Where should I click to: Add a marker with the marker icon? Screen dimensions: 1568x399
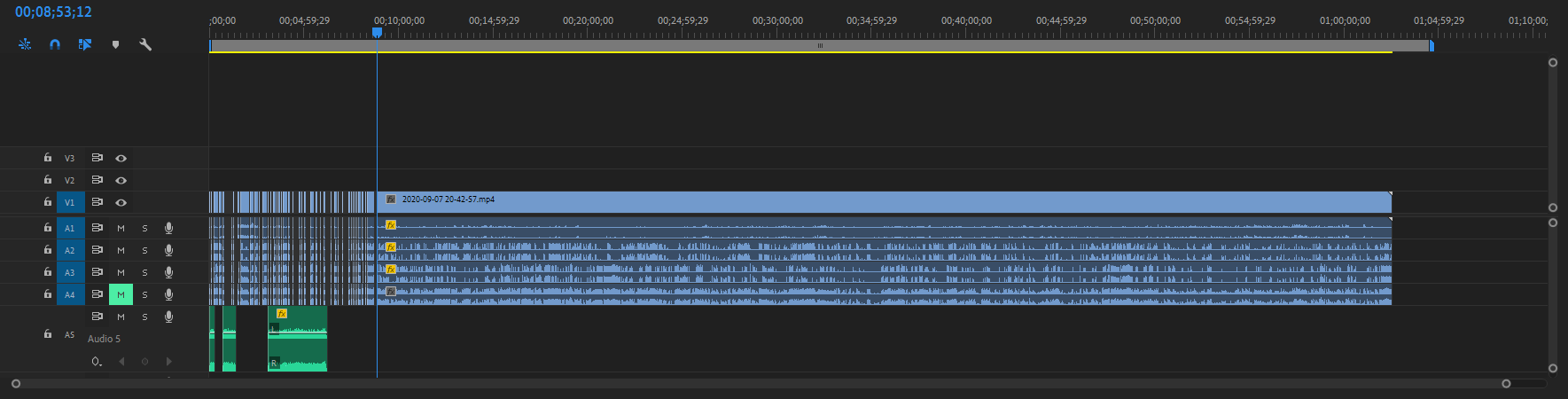[115, 44]
